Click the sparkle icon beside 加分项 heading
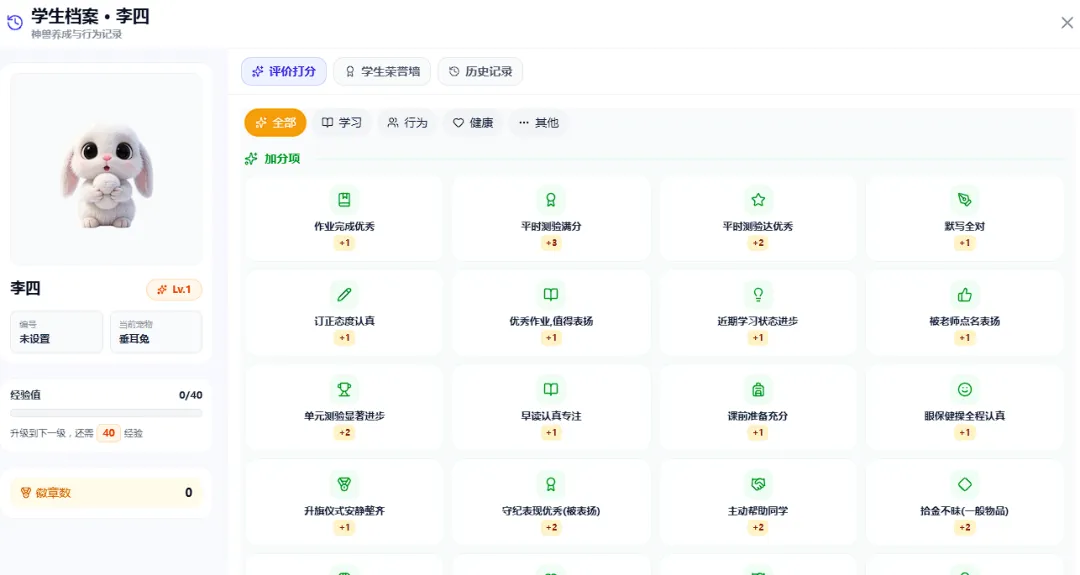 pos(251,159)
